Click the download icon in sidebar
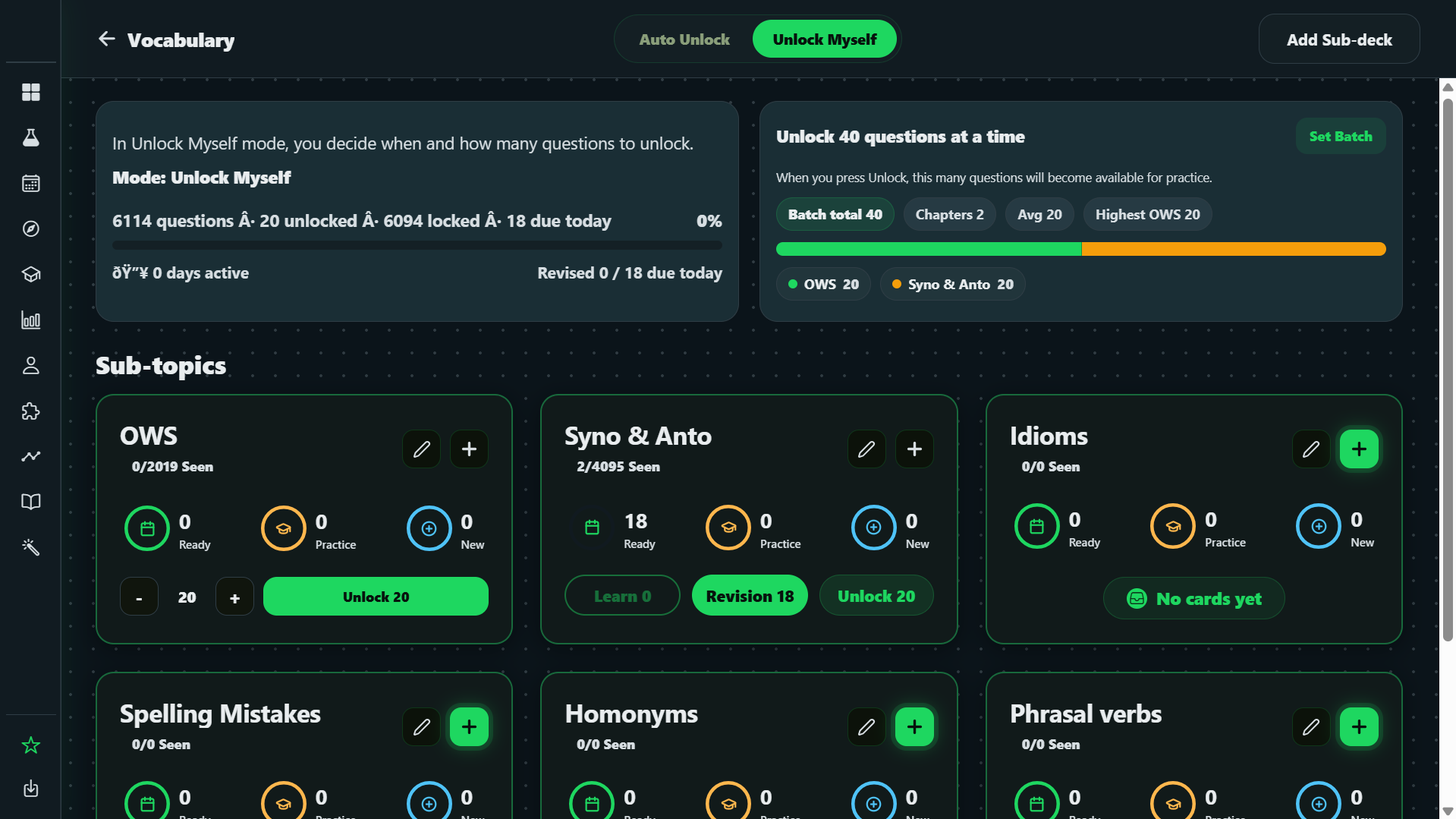Screen dimensions: 1456x819 click(x=31, y=789)
